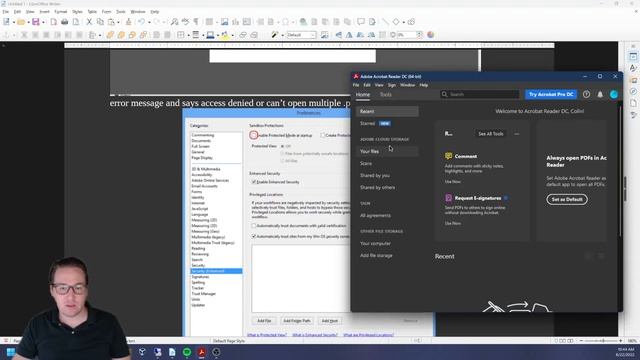640x360 pixels.
Task: Click the Open folder icon in Writer
Action: [x=21, y=22]
